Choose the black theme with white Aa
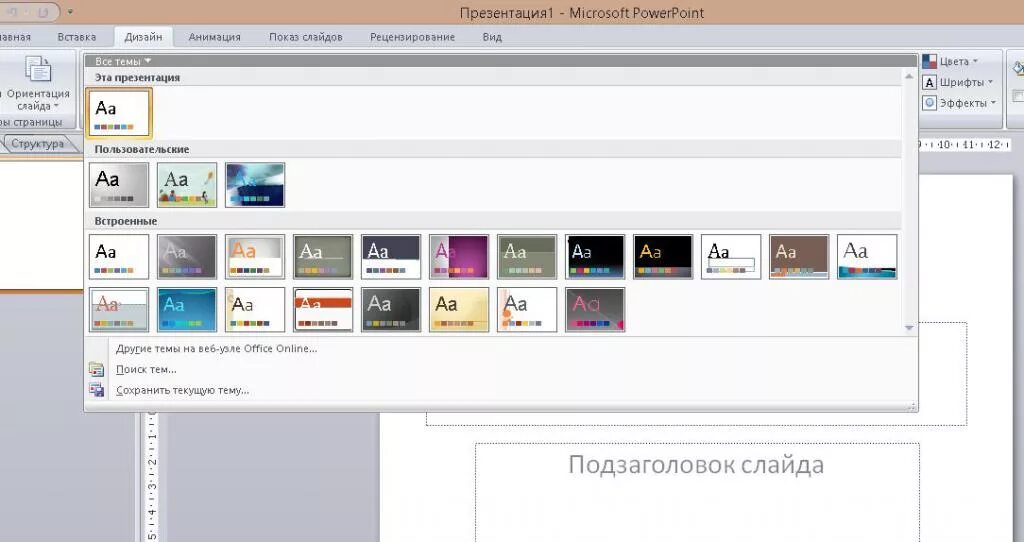Viewport: 1024px width, 542px height. pos(595,257)
